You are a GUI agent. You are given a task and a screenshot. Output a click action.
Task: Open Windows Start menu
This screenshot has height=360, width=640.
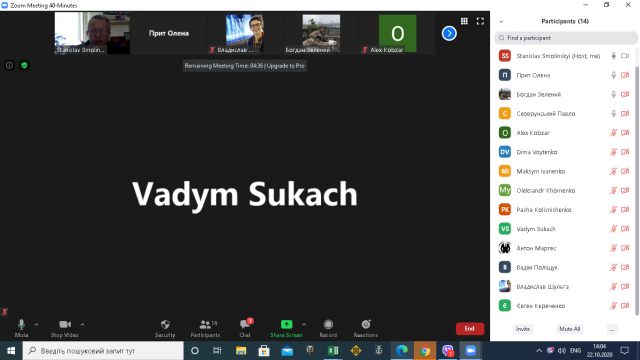tap(11, 351)
